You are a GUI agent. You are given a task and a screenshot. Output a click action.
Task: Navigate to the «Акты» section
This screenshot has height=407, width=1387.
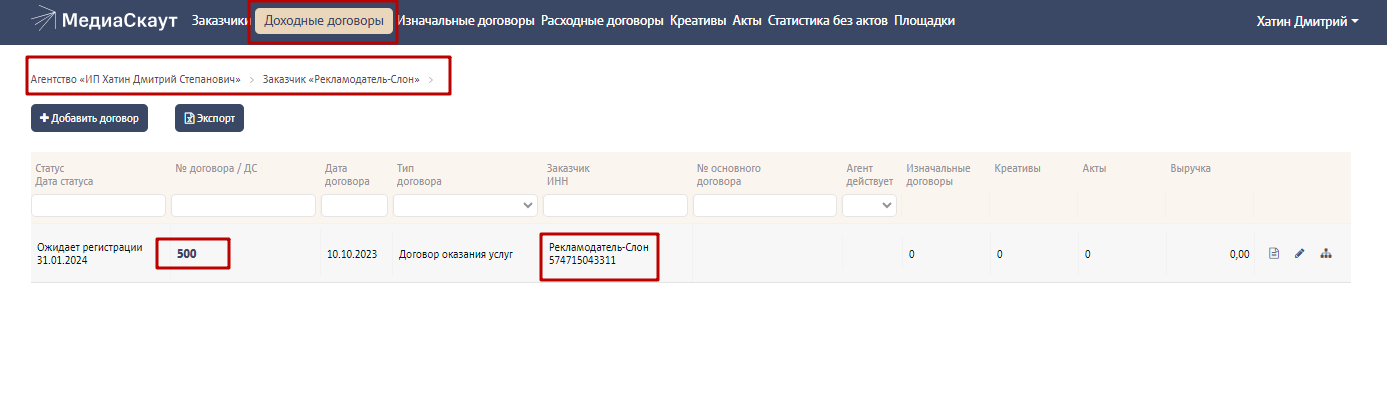pyautogui.click(x=747, y=21)
